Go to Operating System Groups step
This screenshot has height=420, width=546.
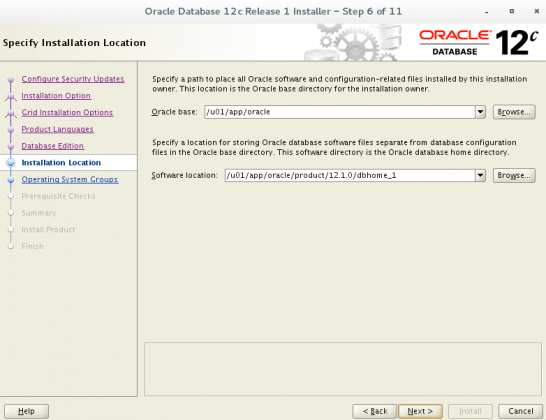coord(70,179)
